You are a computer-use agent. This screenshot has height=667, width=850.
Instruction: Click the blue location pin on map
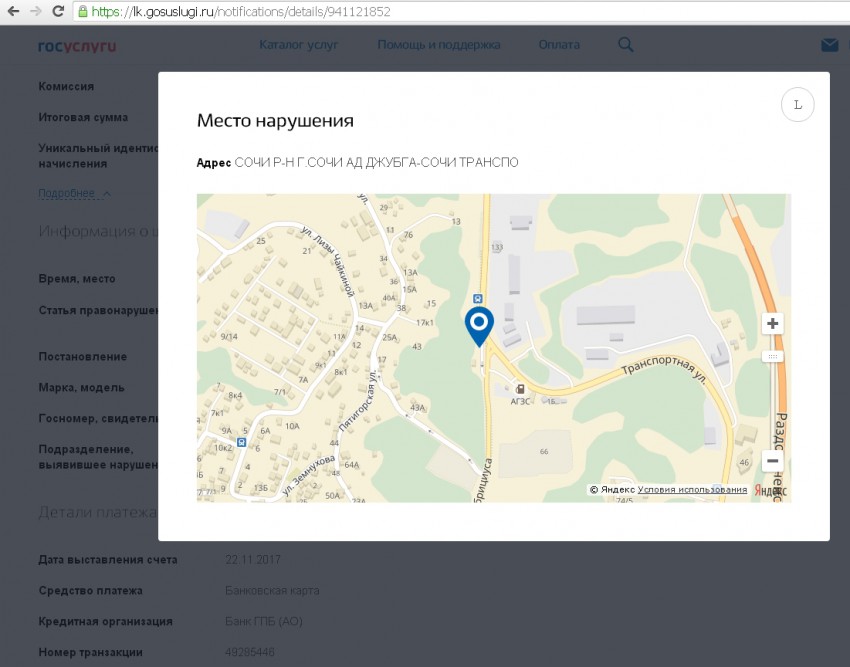[x=480, y=324]
